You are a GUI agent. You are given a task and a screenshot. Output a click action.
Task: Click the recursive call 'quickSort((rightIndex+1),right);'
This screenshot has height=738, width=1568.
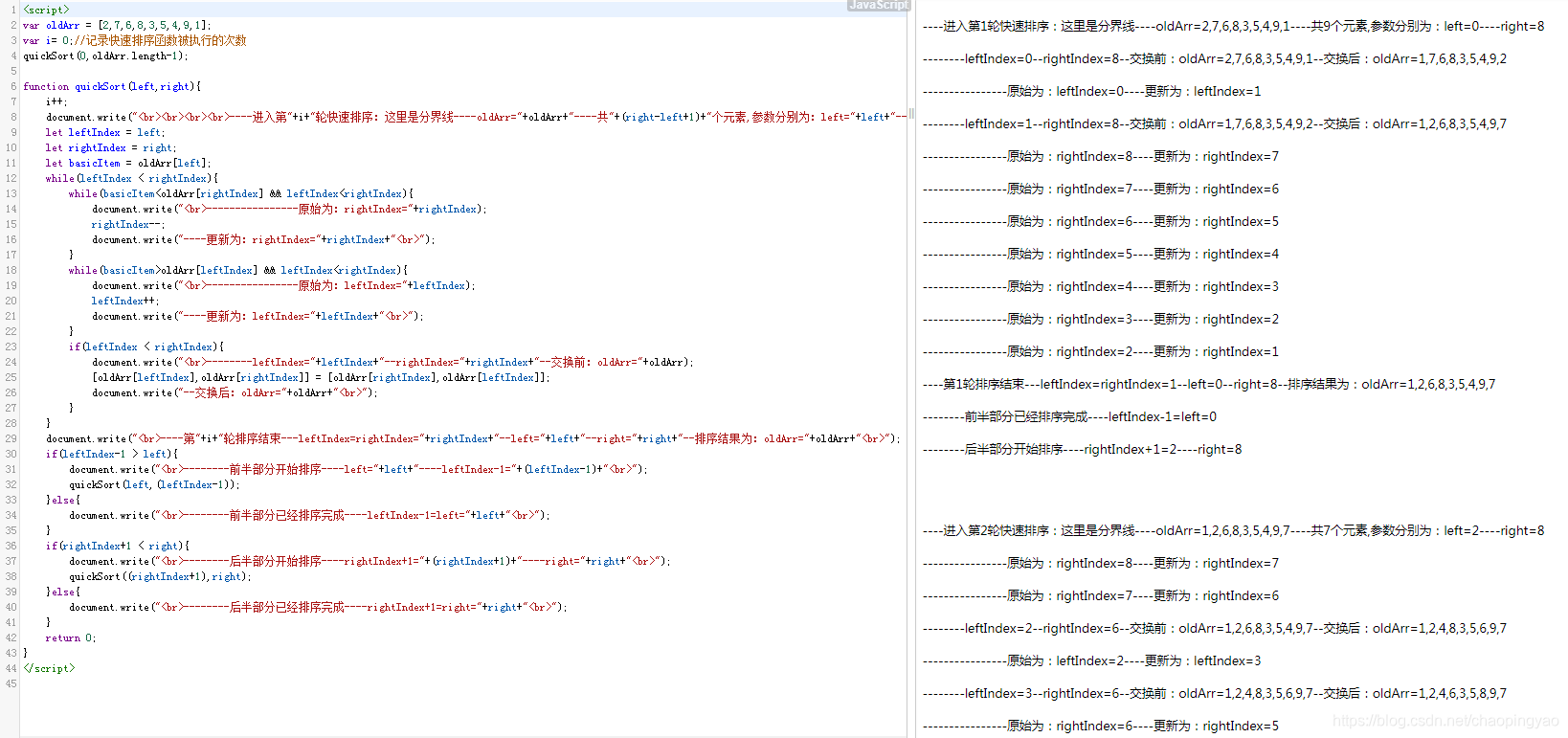[x=160, y=576]
